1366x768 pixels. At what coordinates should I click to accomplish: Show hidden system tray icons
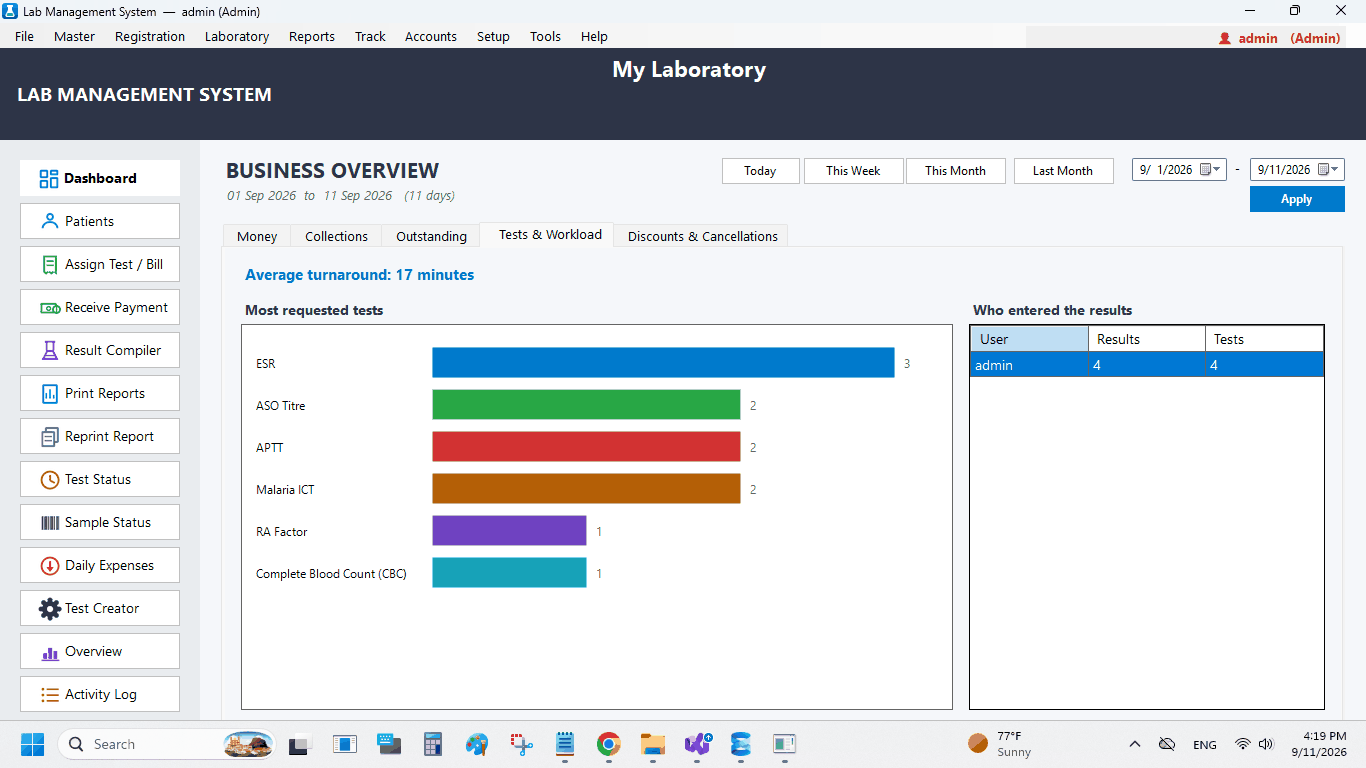click(1135, 744)
